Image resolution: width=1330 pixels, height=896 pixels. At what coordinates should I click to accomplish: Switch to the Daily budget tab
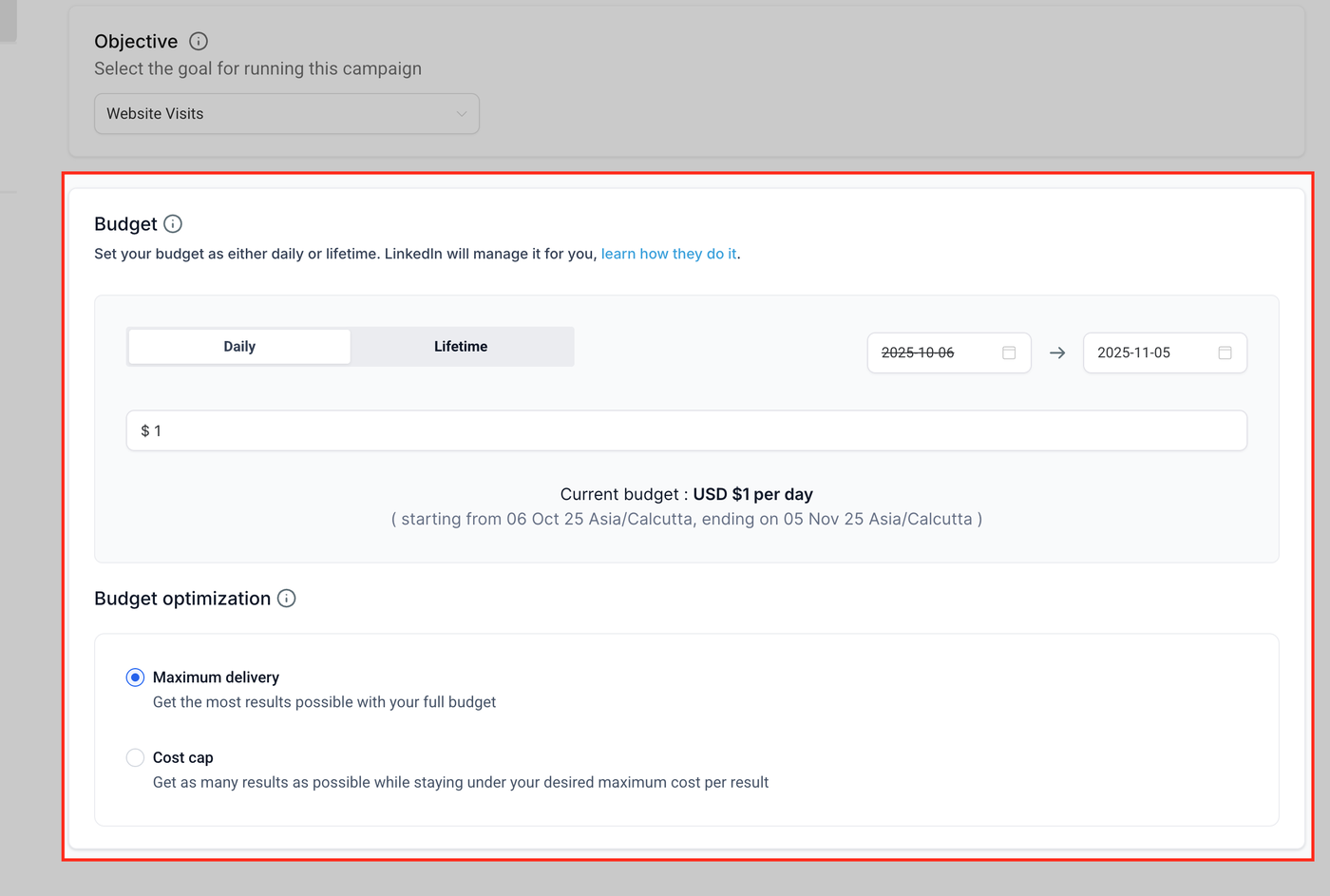click(x=239, y=347)
